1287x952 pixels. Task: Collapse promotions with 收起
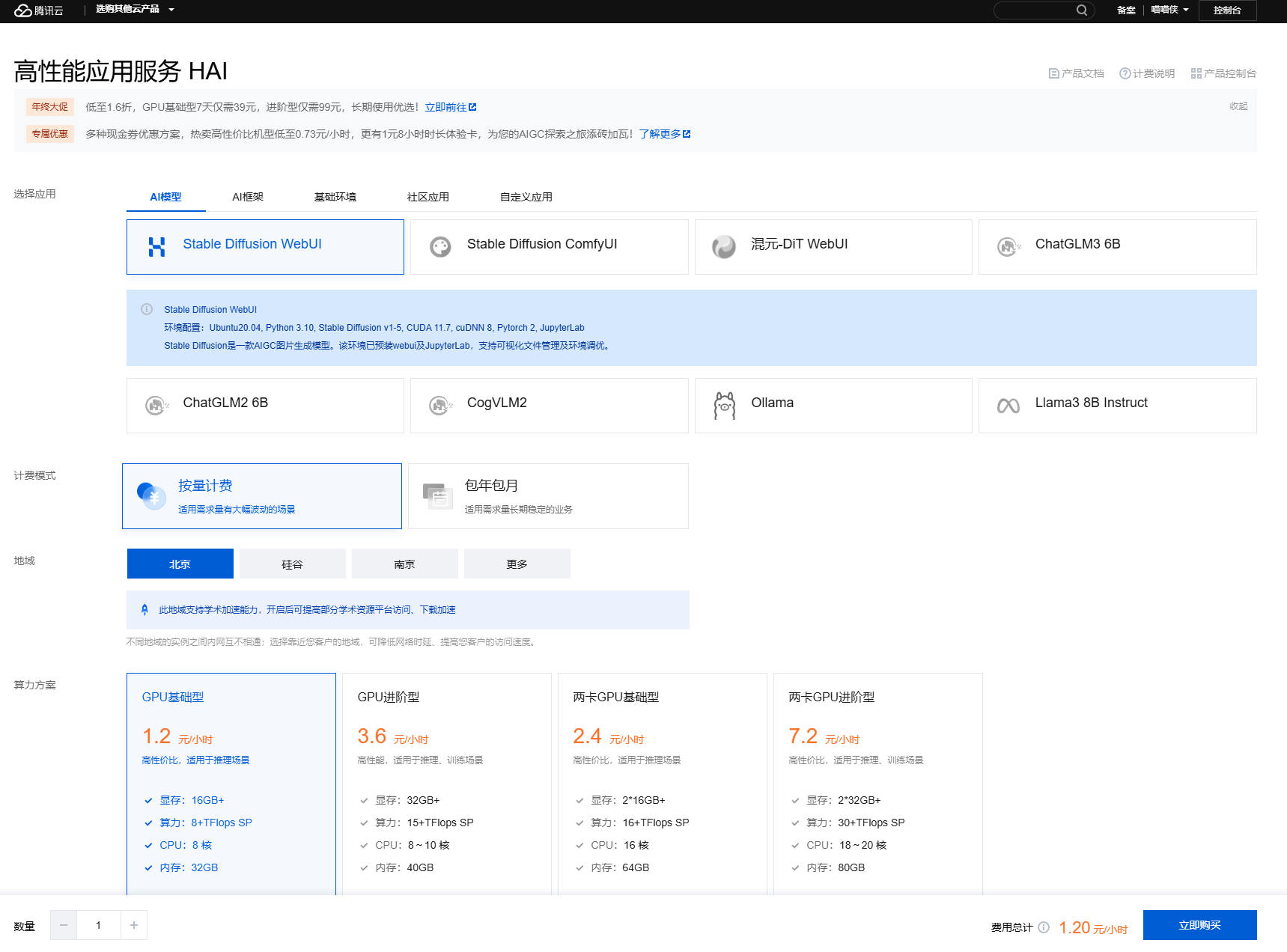coord(1238,106)
